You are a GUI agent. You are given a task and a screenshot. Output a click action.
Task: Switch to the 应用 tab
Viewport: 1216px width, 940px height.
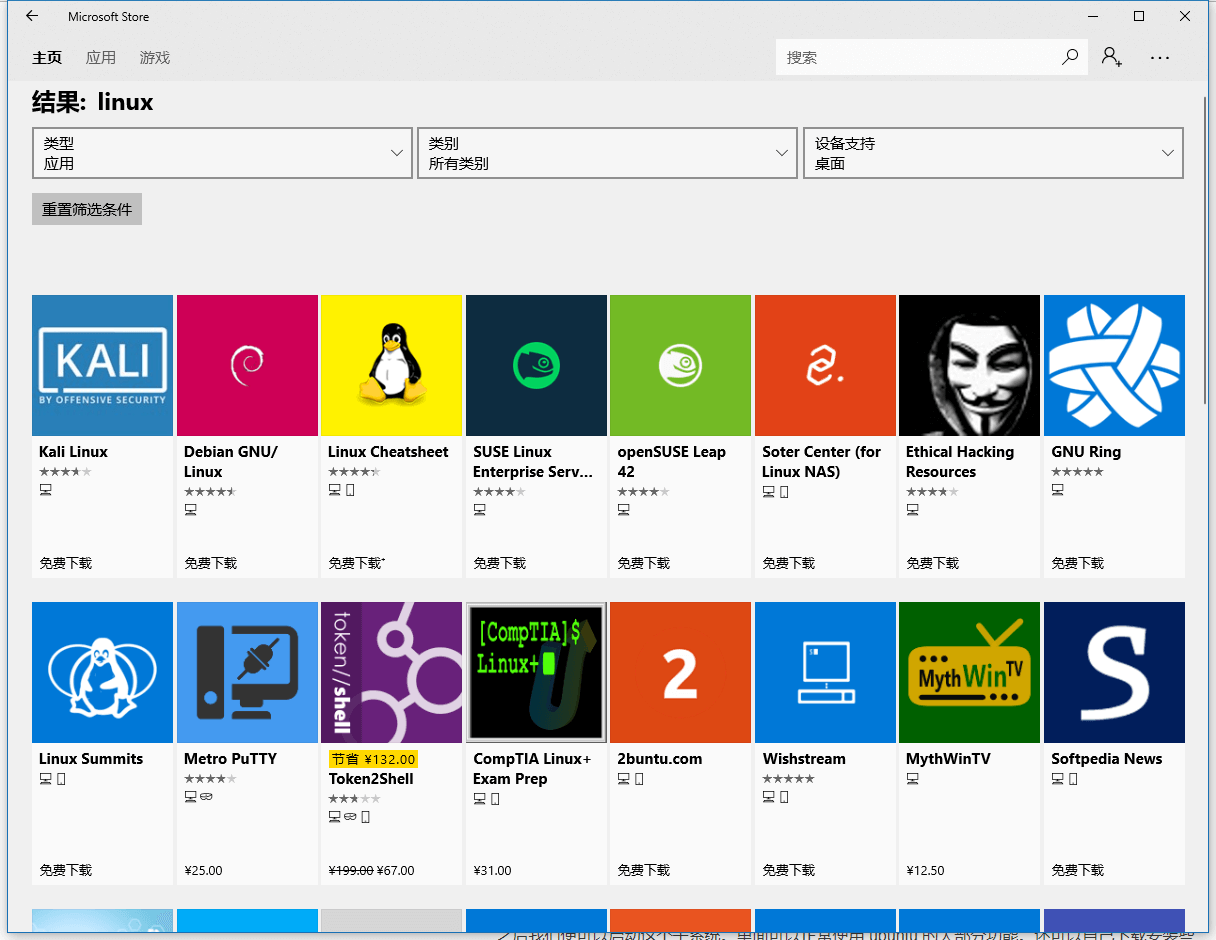click(x=101, y=58)
